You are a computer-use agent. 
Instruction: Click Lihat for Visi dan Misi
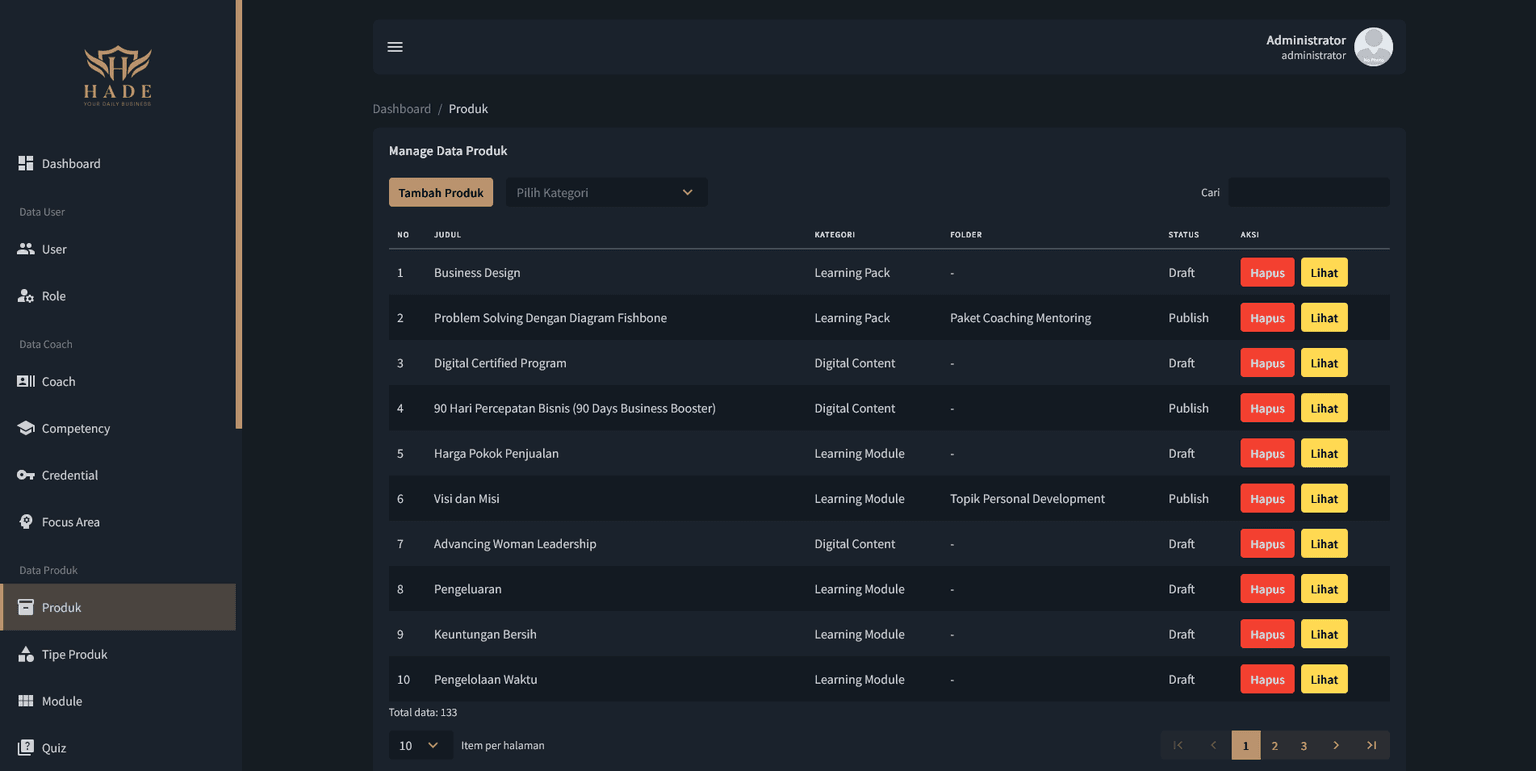tap(1324, 498)
